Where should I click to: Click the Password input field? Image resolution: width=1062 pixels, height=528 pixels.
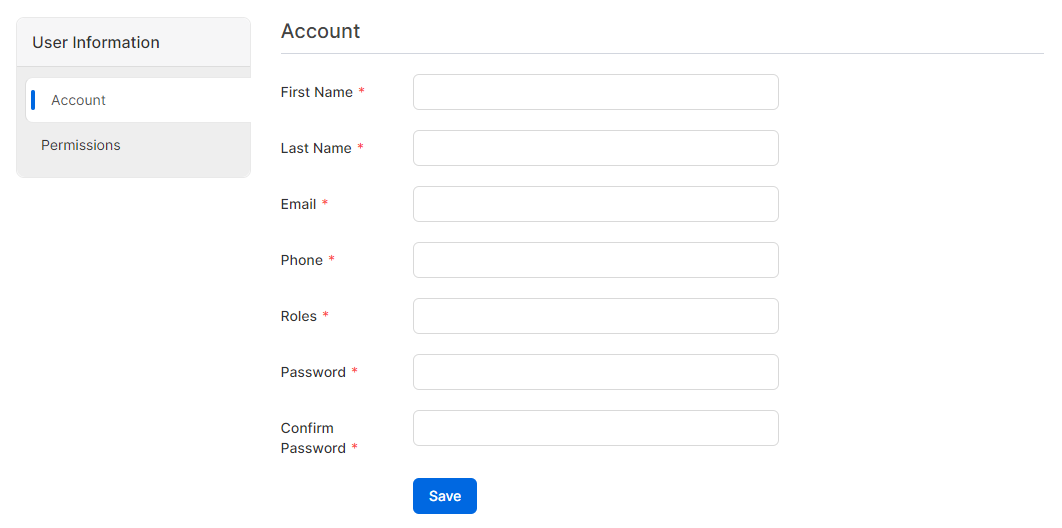point(595,372)
